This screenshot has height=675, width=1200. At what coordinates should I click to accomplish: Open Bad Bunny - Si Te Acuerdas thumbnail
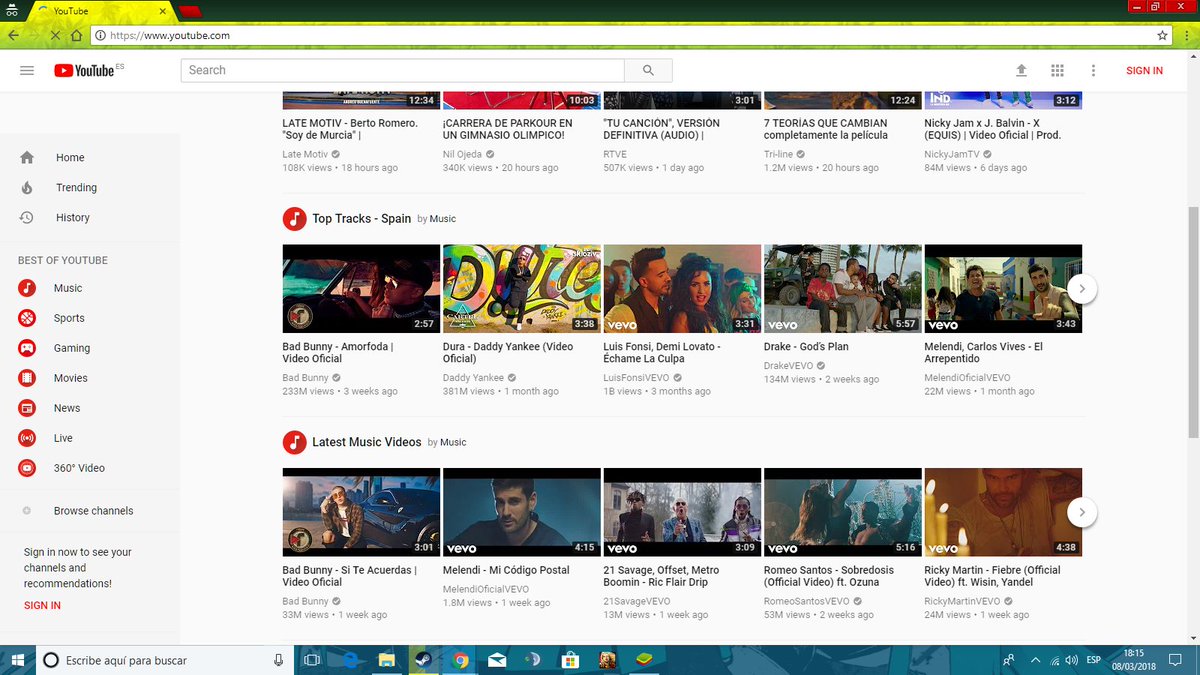(x=361, y=513)
